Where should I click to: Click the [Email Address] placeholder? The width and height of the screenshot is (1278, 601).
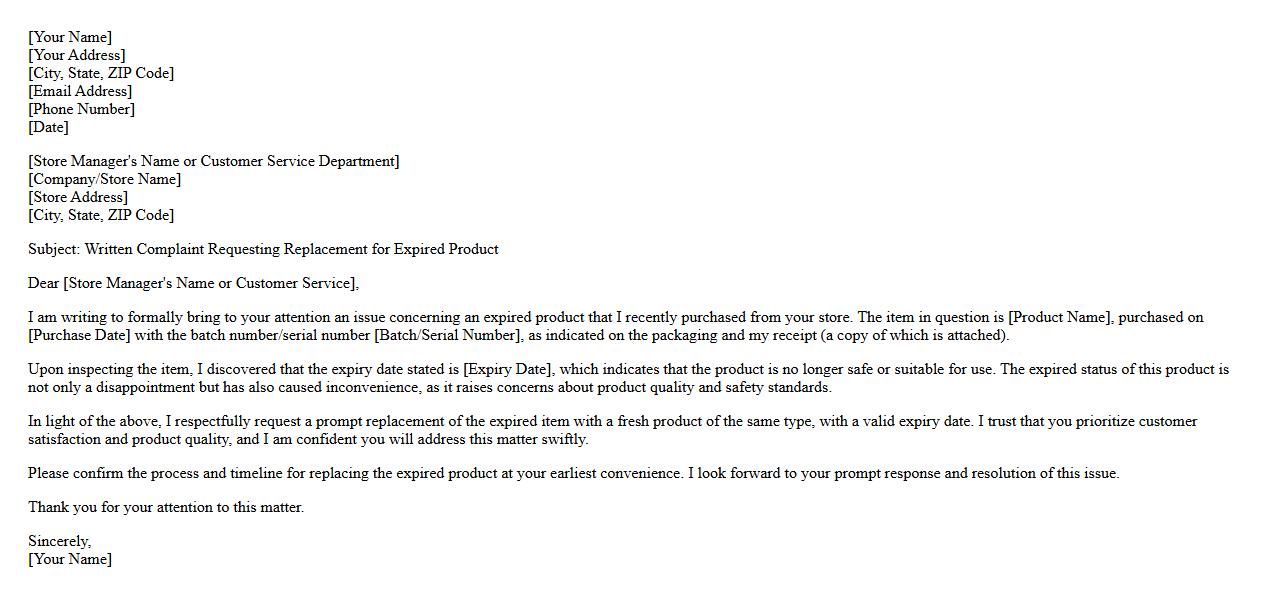click(80, 91)
